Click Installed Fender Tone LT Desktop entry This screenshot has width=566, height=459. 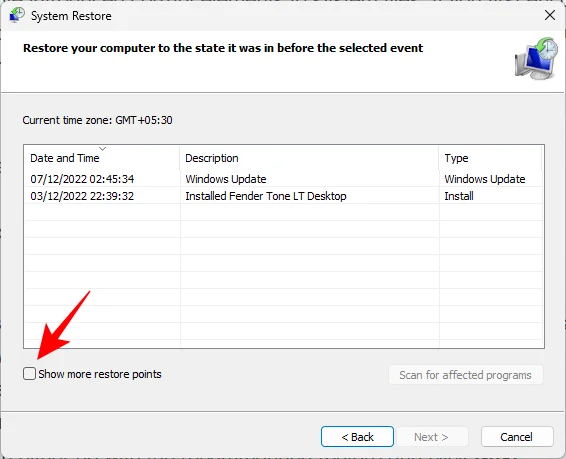coord(266,196)
